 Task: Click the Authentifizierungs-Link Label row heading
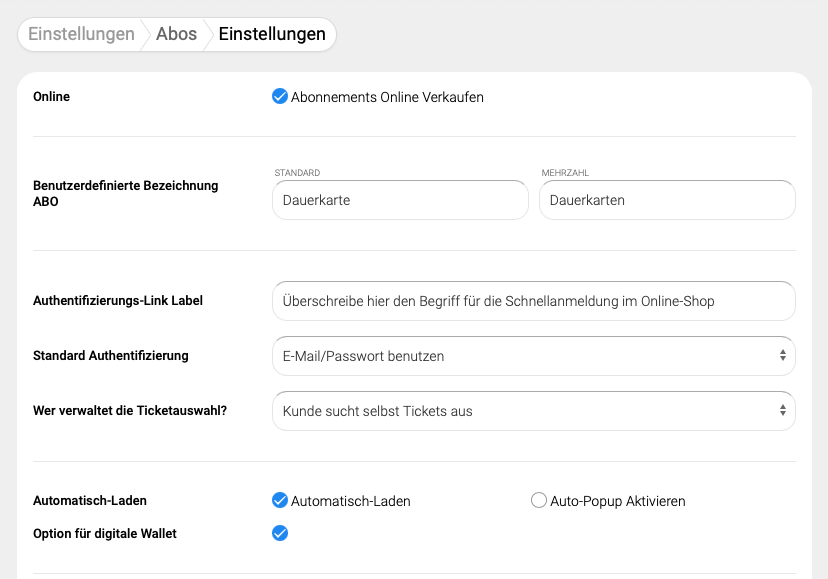[x=118, y=301]
